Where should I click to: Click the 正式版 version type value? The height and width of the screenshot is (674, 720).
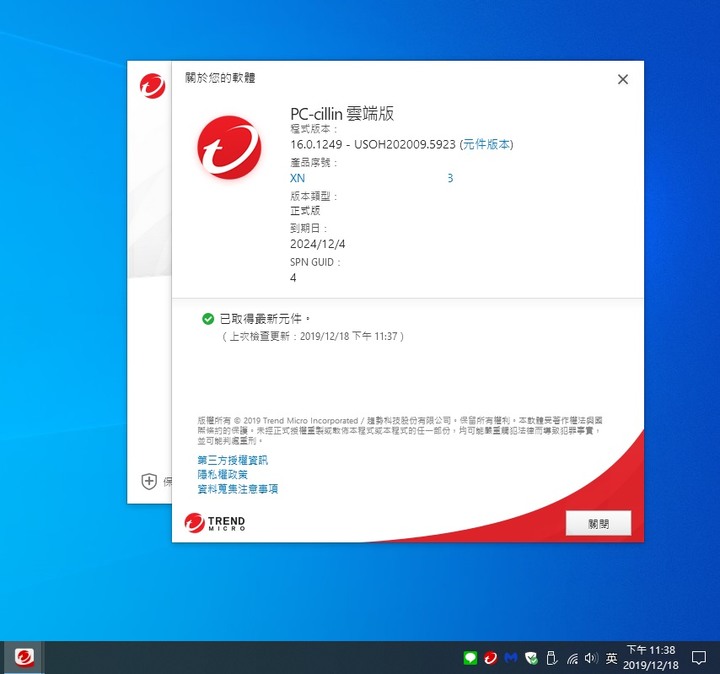coord(305,211)
